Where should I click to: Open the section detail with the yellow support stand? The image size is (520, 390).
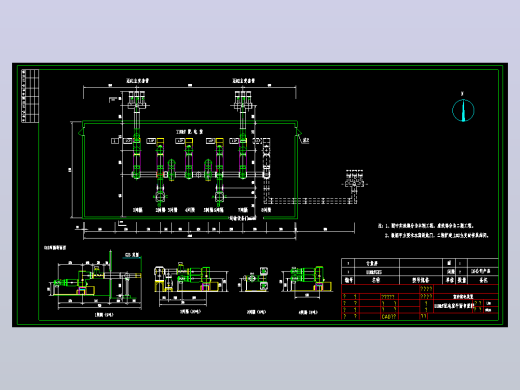tap(191, 283)
